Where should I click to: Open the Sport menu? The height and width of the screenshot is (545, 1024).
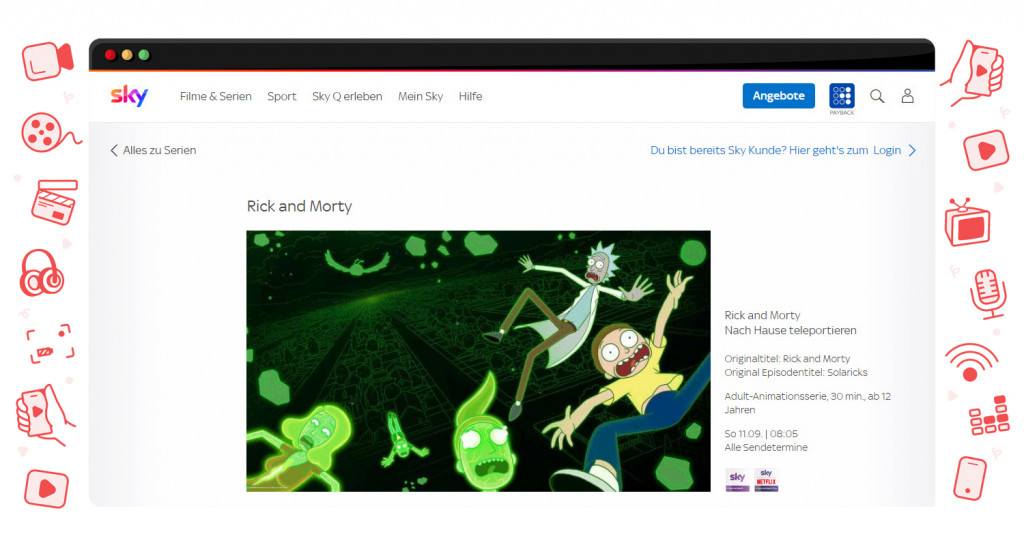coord(281,96)
